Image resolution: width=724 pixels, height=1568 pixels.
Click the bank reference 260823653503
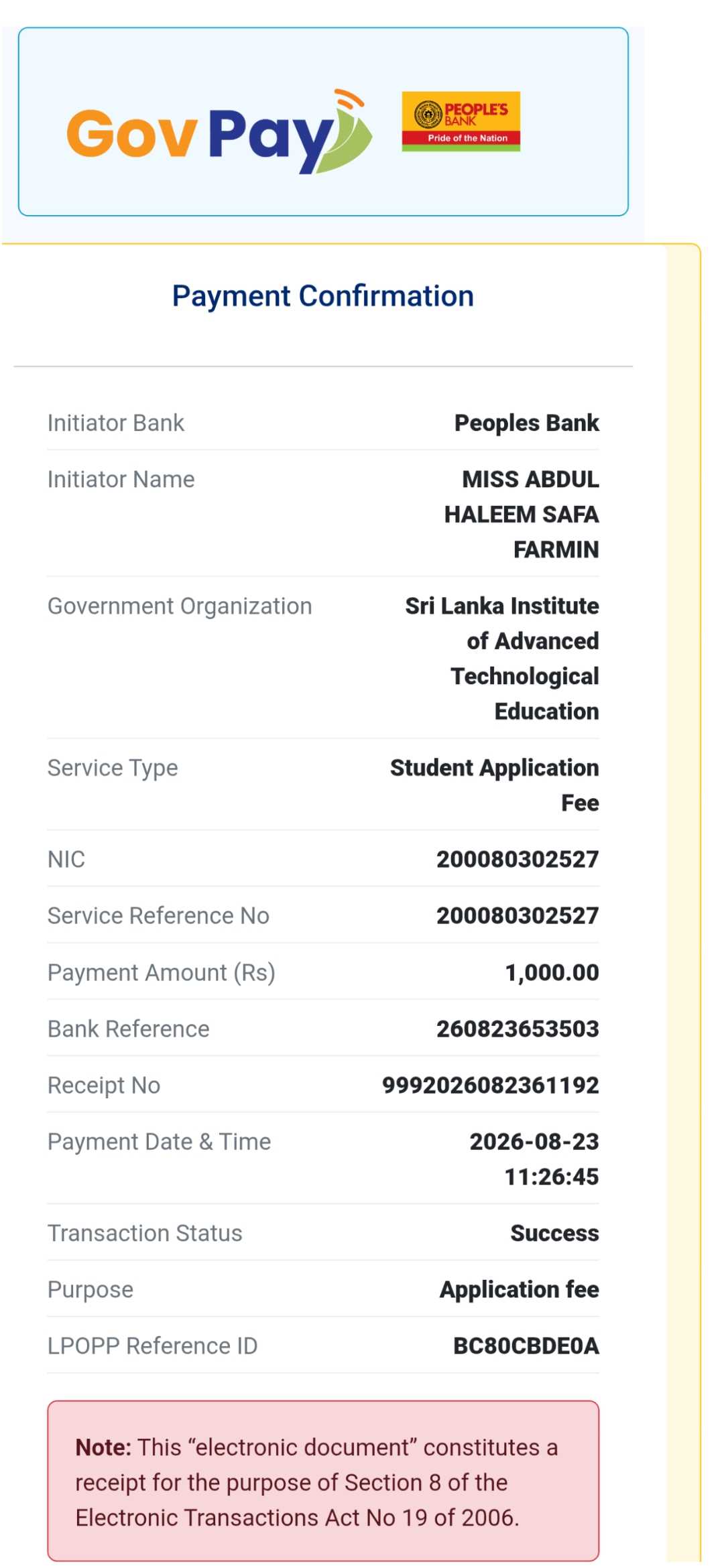coord(518,1029)
